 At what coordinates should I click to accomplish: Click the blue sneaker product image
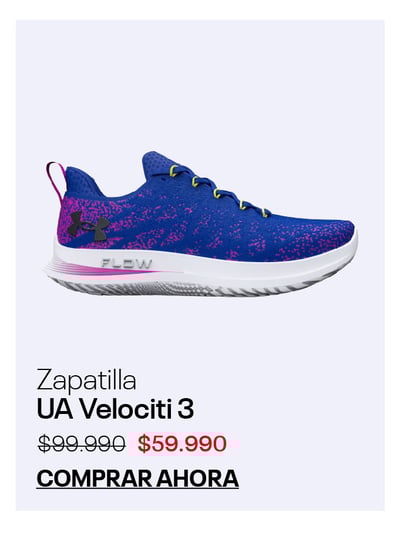tap(201, 224)
